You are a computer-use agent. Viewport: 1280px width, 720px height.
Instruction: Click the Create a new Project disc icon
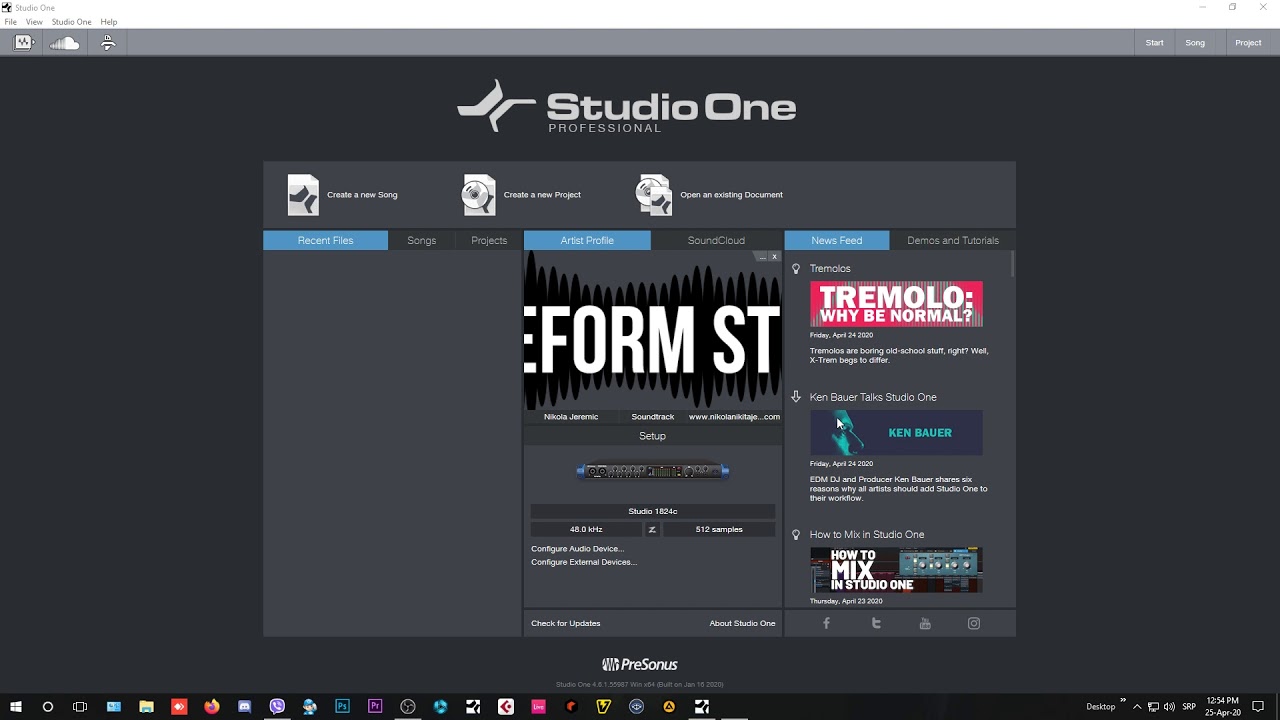click(478, 195)
